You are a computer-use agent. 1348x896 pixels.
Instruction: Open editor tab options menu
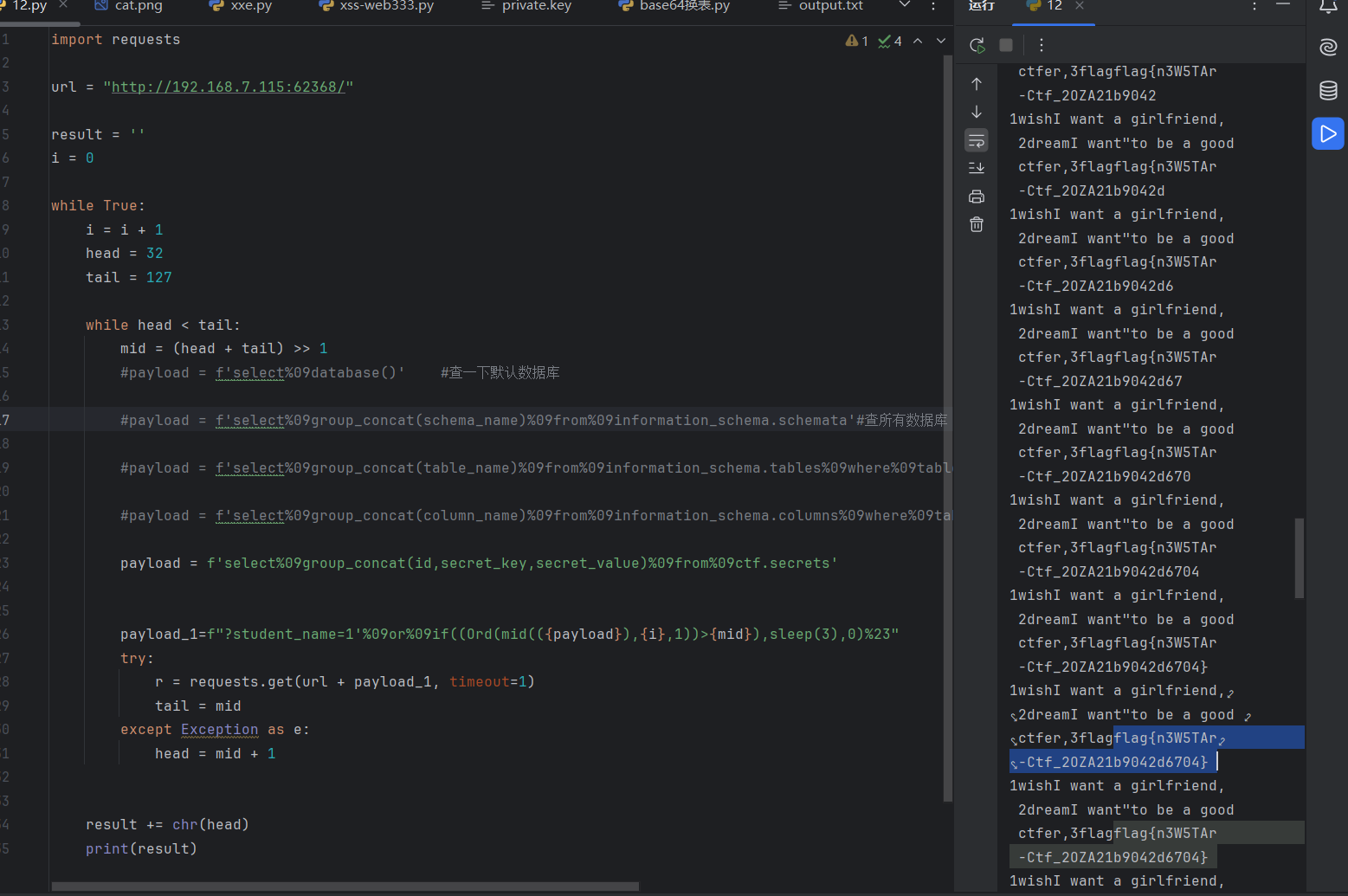932,6
